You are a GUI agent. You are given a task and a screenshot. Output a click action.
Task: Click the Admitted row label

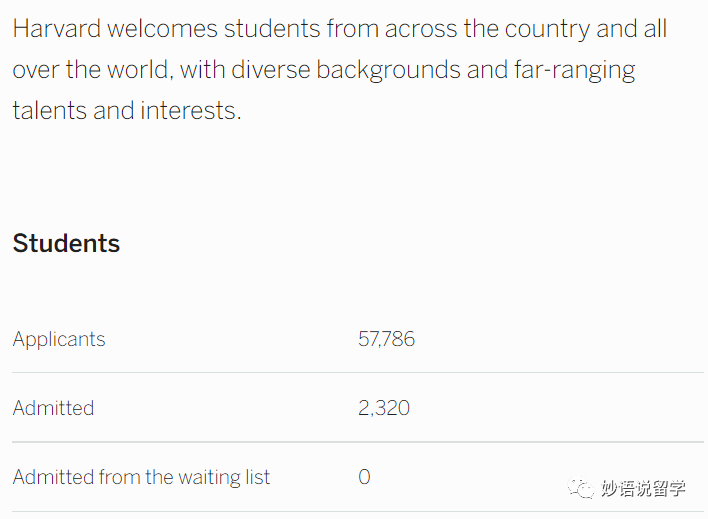point(53,408)
